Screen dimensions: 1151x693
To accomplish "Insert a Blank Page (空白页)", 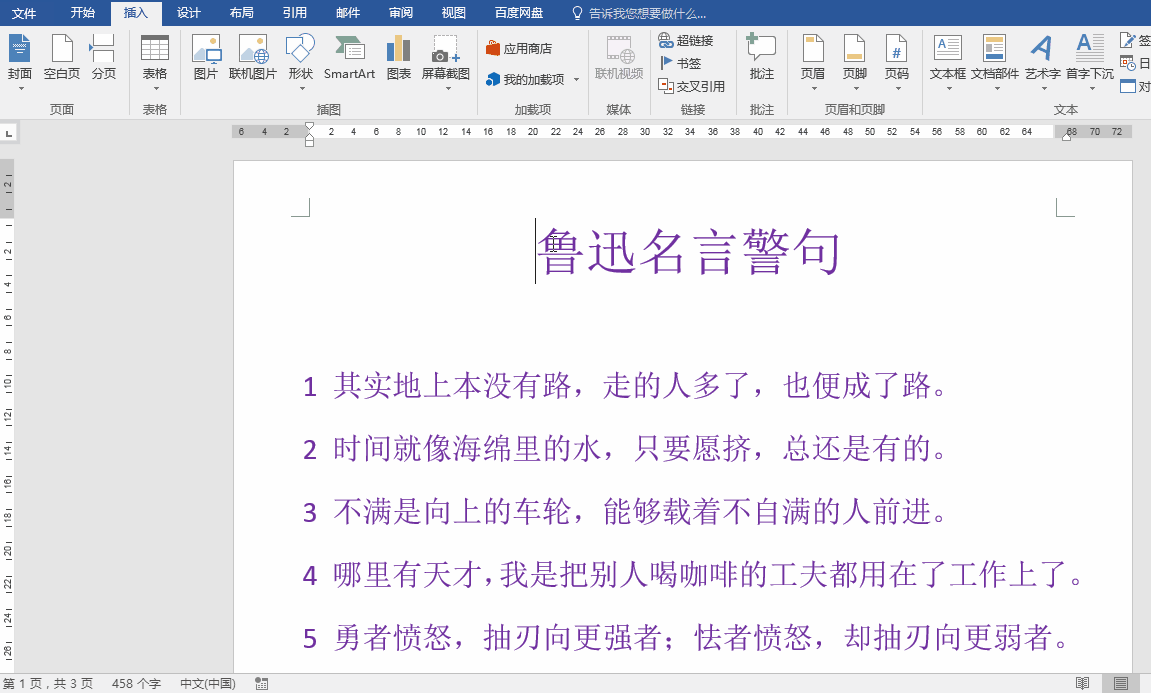I will (x=62, y=59).
